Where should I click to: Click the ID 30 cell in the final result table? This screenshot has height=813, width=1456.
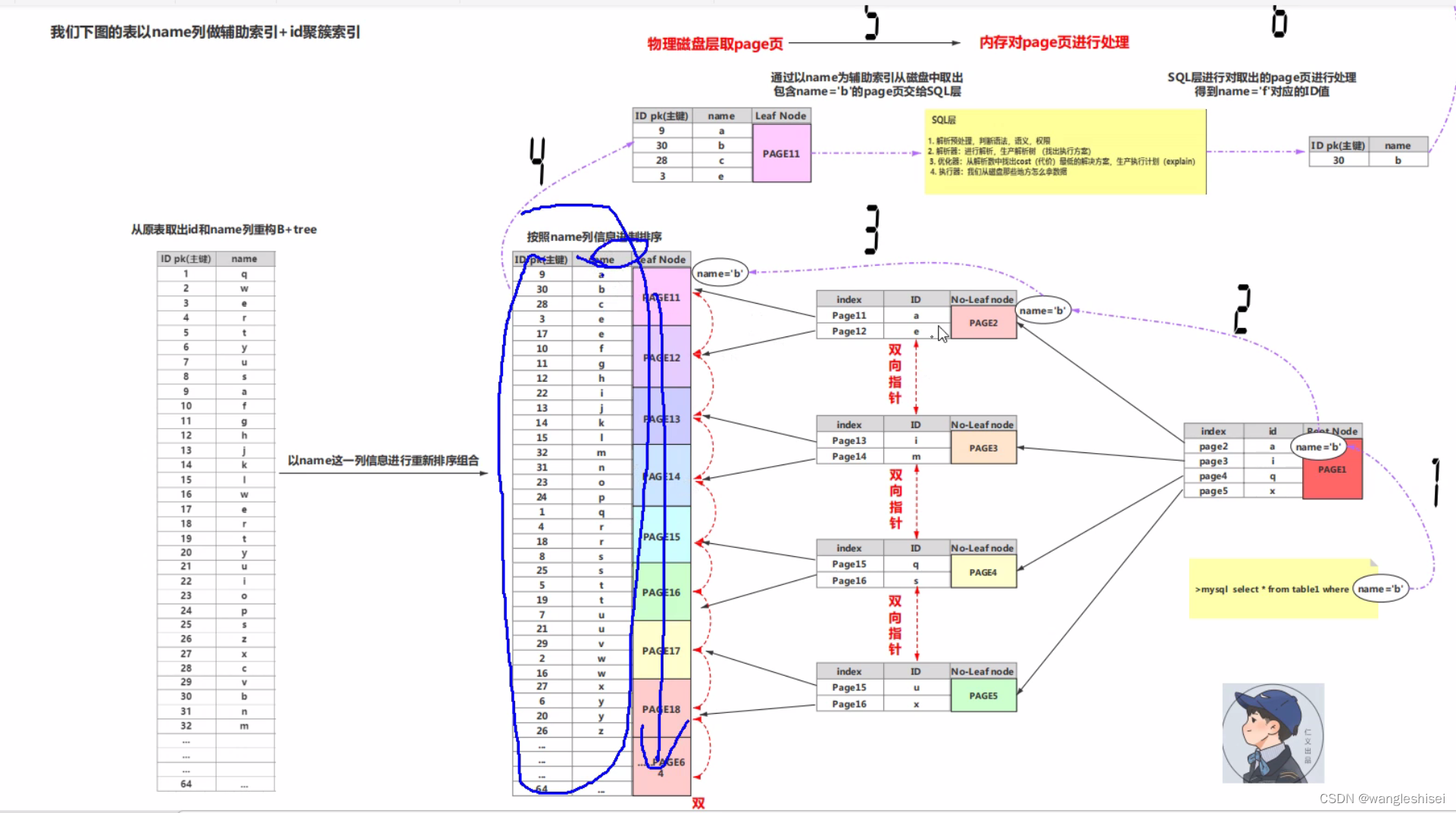[x=1339, y=160]
